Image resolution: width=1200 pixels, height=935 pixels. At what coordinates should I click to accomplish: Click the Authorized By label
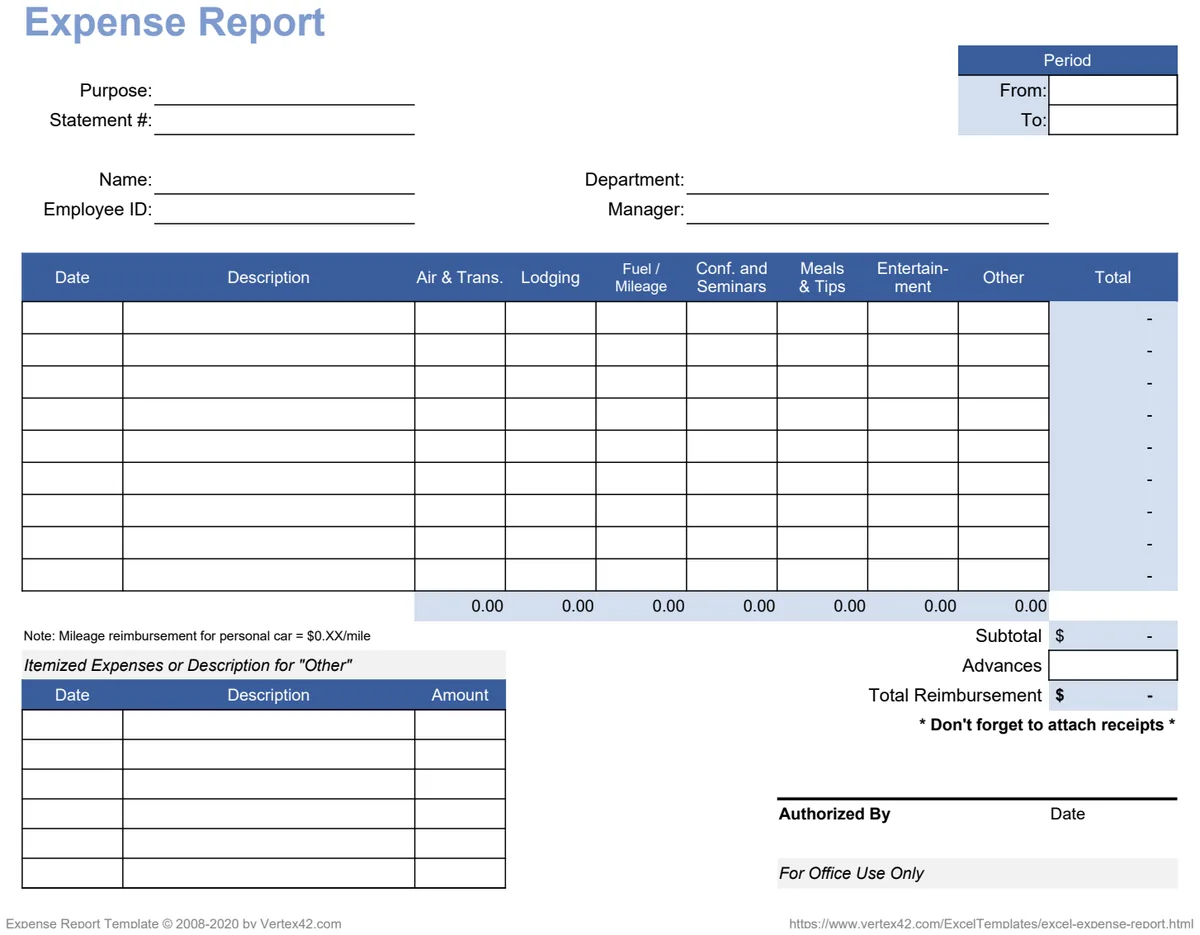click(x=834, y=814)
